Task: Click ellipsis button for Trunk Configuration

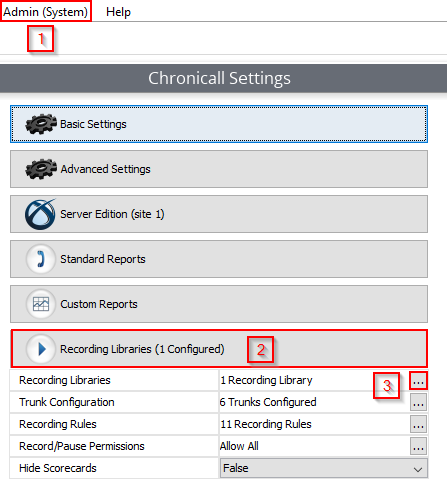Action: click(418, 402)
